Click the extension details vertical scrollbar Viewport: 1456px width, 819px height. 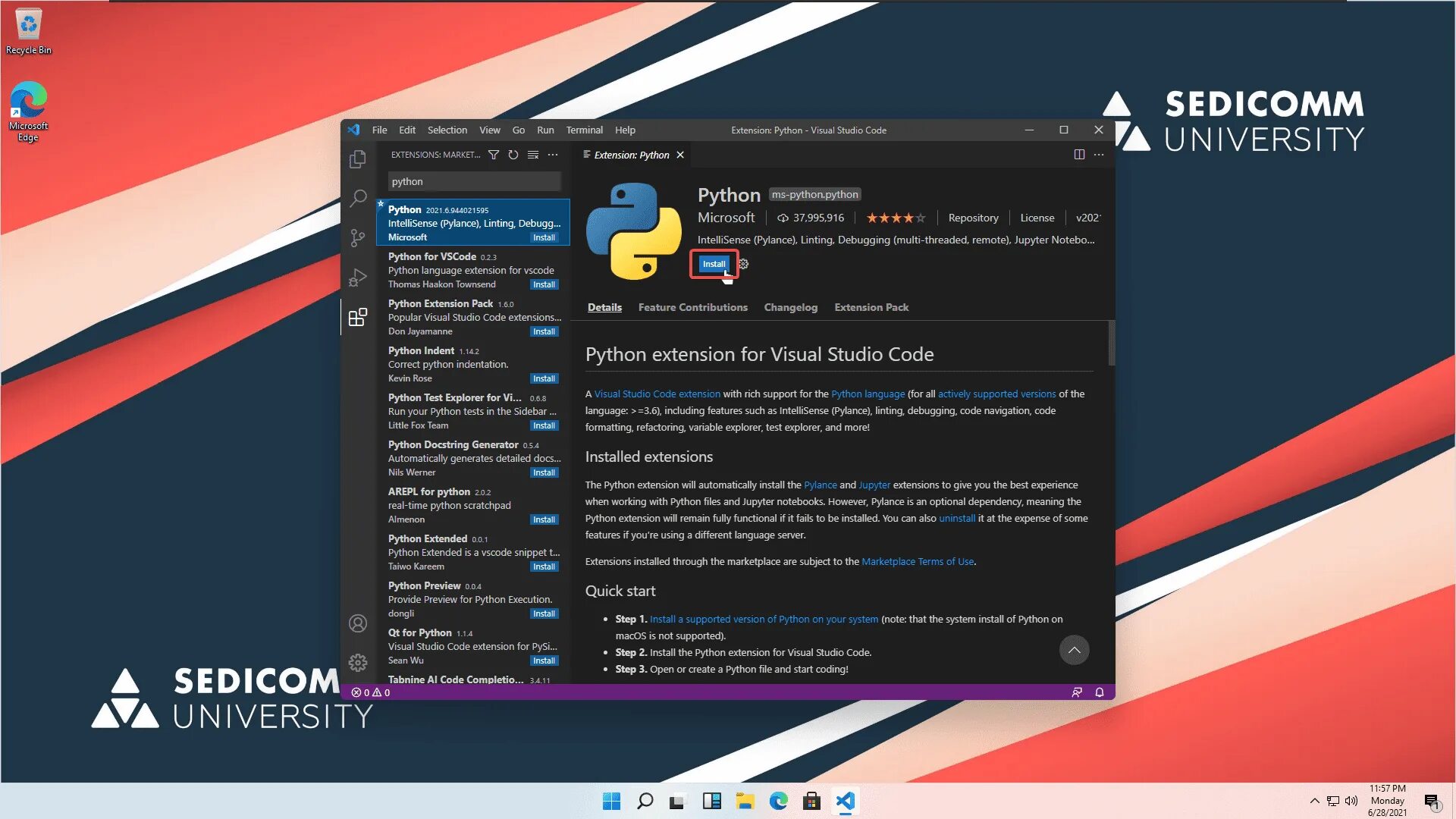click(x=1112, y=343)
